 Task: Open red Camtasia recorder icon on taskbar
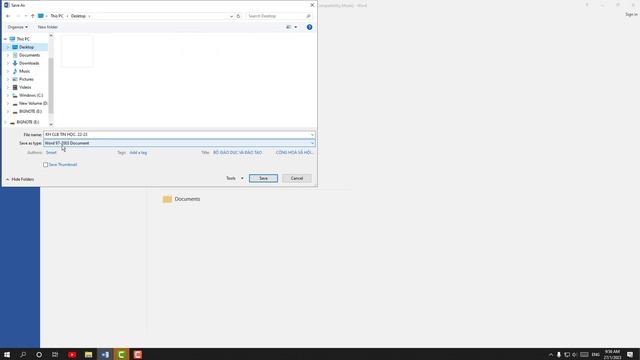tap(138, 354)
